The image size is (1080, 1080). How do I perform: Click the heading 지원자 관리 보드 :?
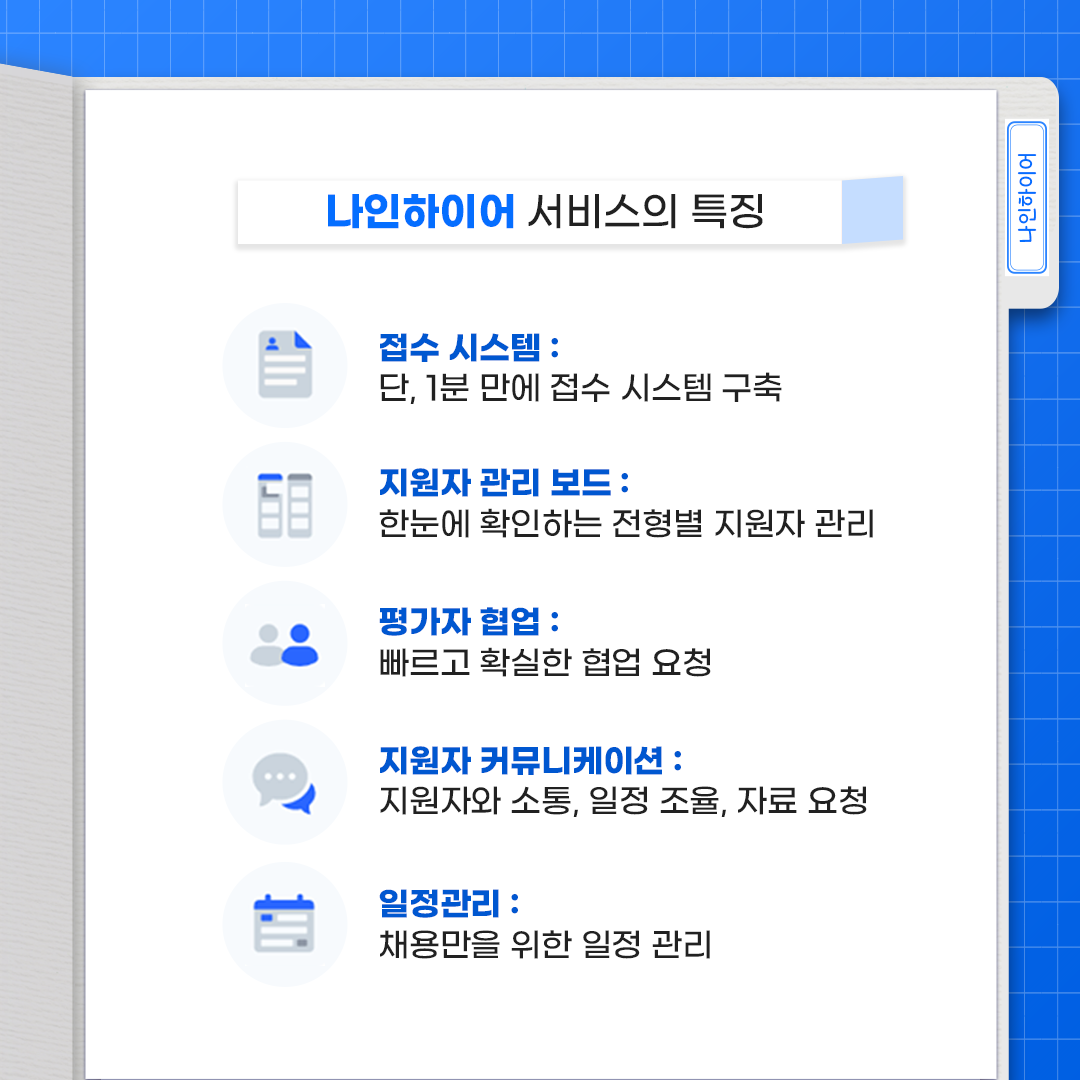504,483
